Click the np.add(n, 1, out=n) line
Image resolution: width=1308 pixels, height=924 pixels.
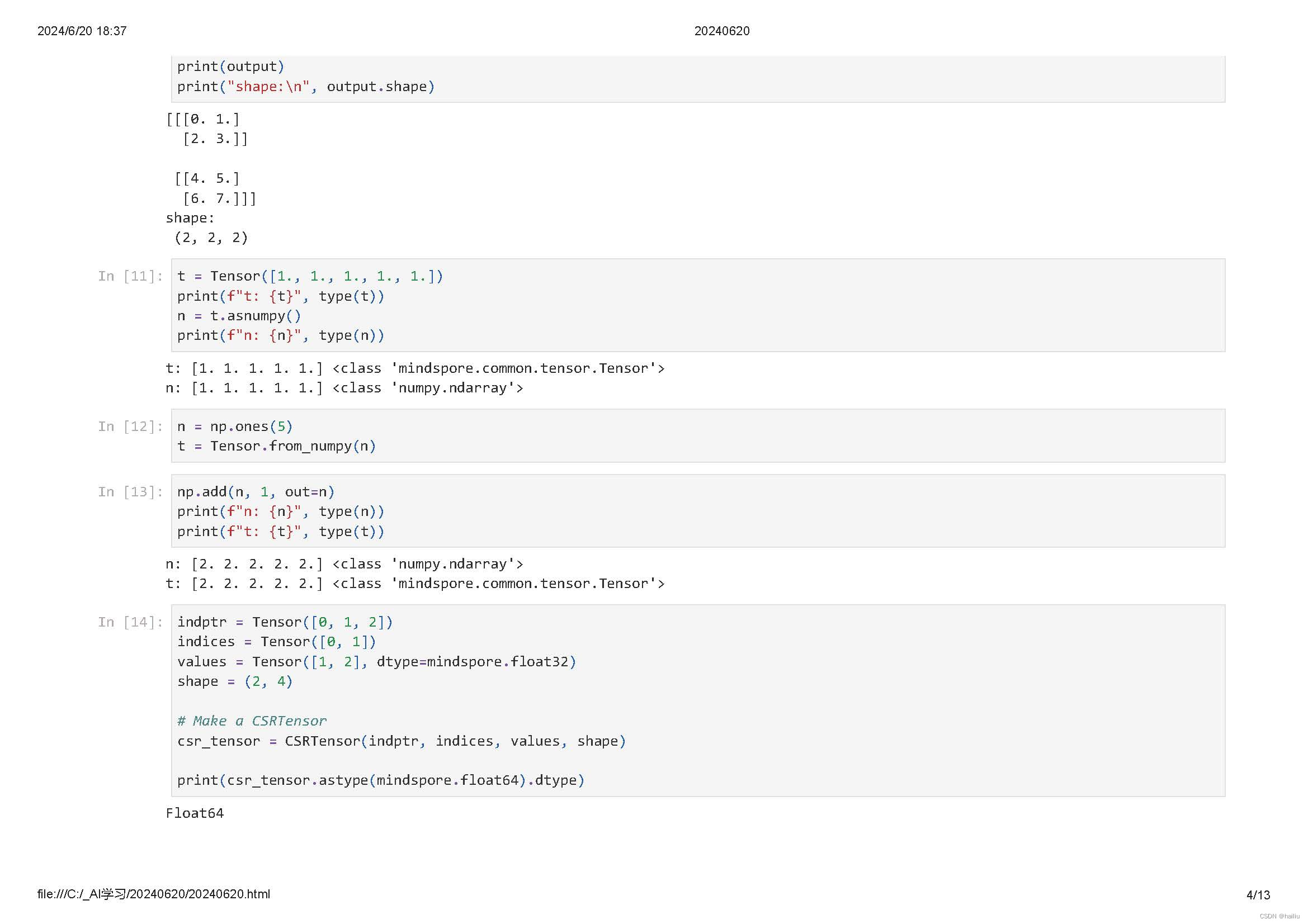256,492
